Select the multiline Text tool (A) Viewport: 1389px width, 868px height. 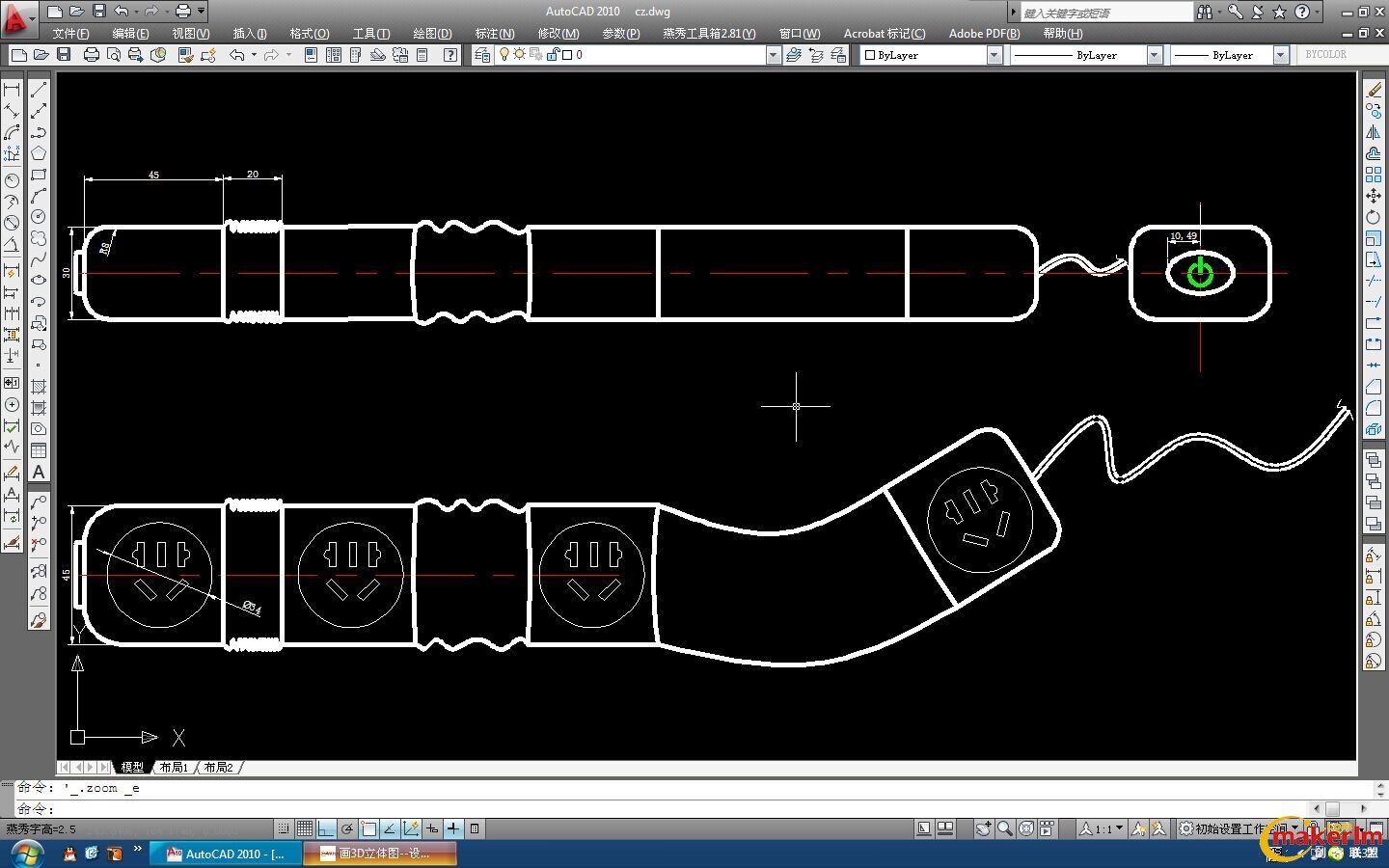[x=39, y=472]
